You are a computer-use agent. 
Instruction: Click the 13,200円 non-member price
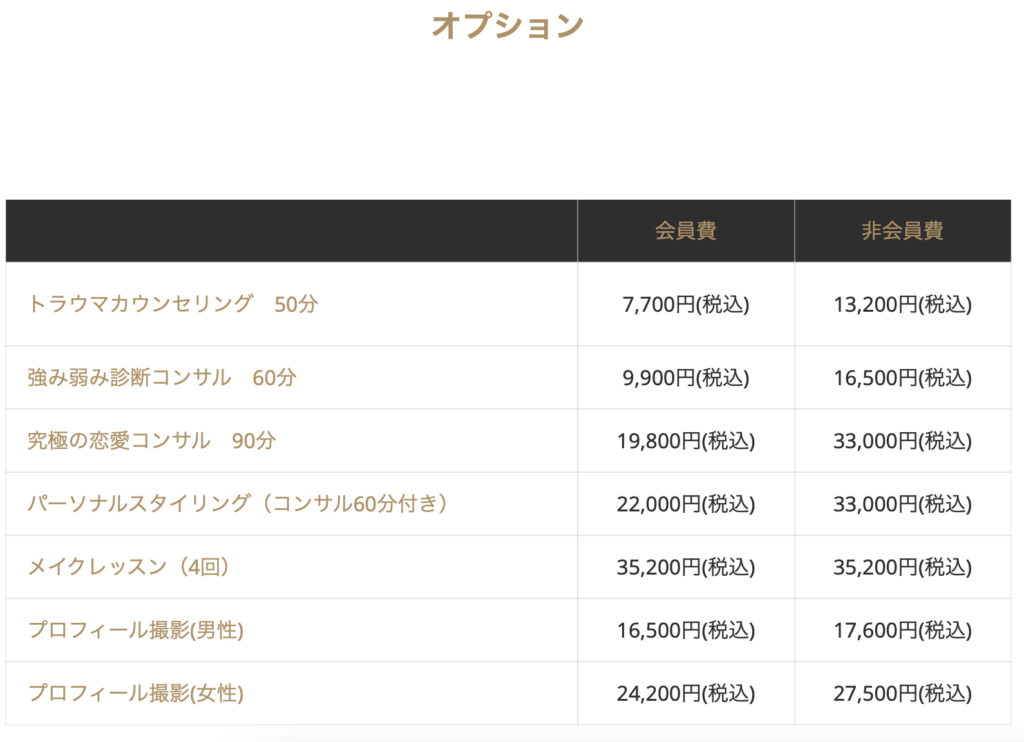(902, 304)
